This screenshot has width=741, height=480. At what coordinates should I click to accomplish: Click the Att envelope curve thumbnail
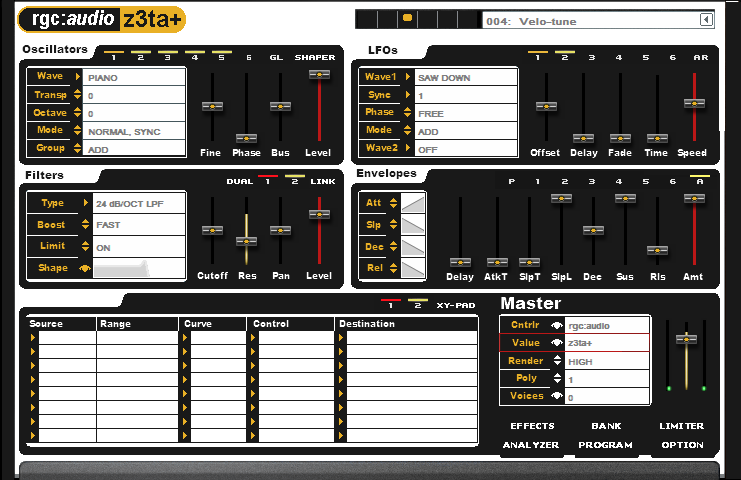pos(413,203)
